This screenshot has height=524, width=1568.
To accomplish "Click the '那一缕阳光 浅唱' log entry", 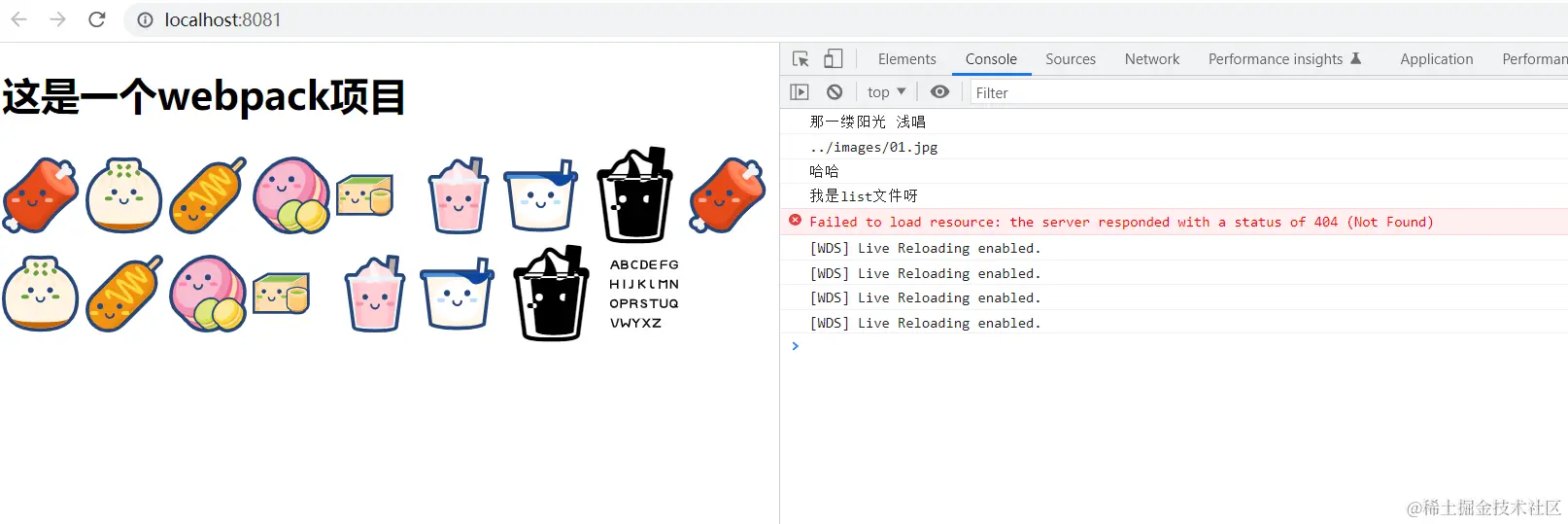I will 868,122.
